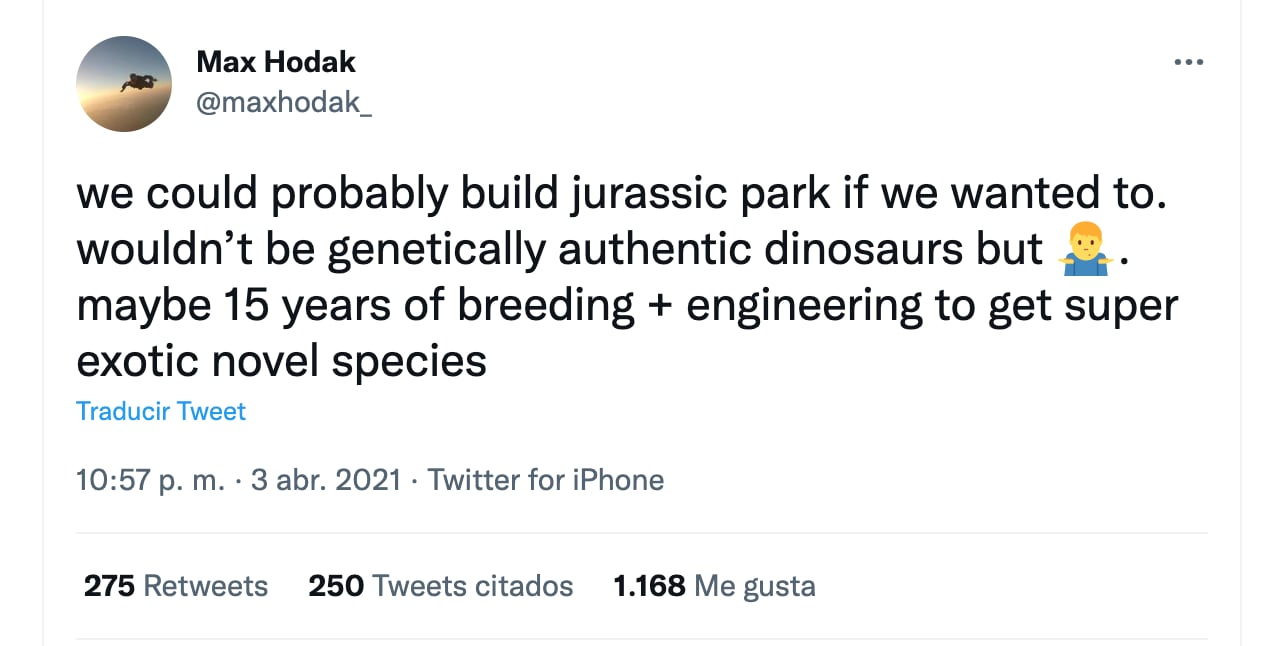The width and height of the screenshot is (1272, 646).
Task: Click the Max Hodak display name
Action: 276,62
